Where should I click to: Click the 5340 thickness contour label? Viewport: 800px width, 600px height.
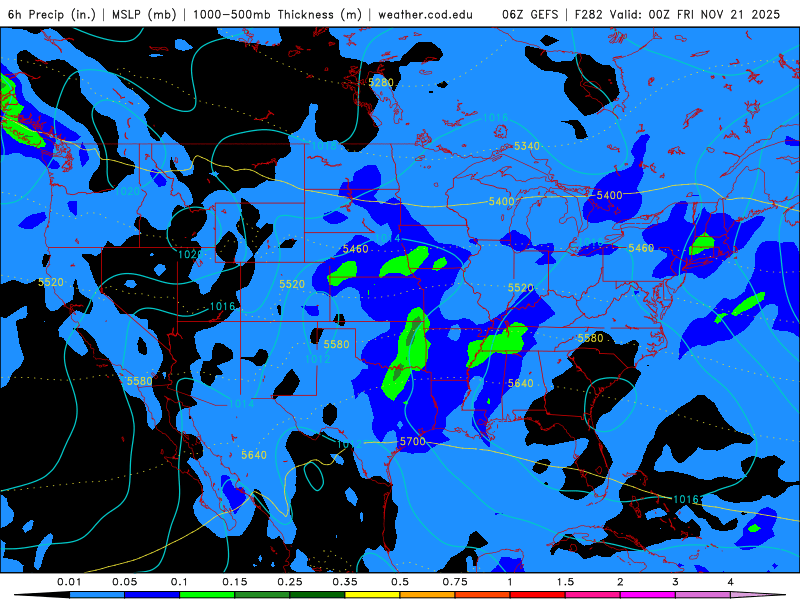(x=527, y=146)
